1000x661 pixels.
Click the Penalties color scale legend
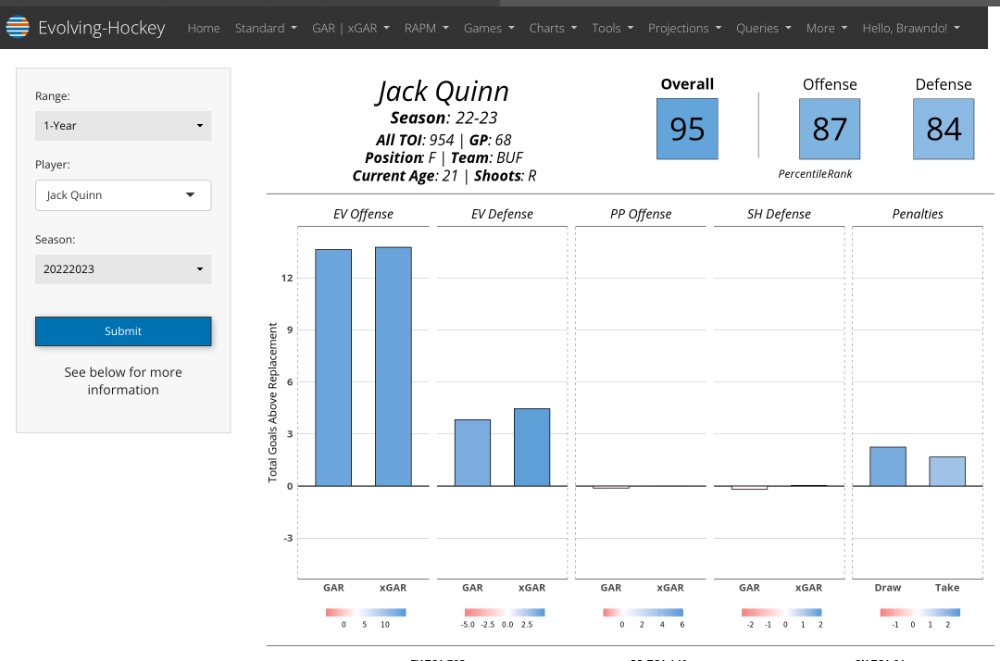coord(920,613)
